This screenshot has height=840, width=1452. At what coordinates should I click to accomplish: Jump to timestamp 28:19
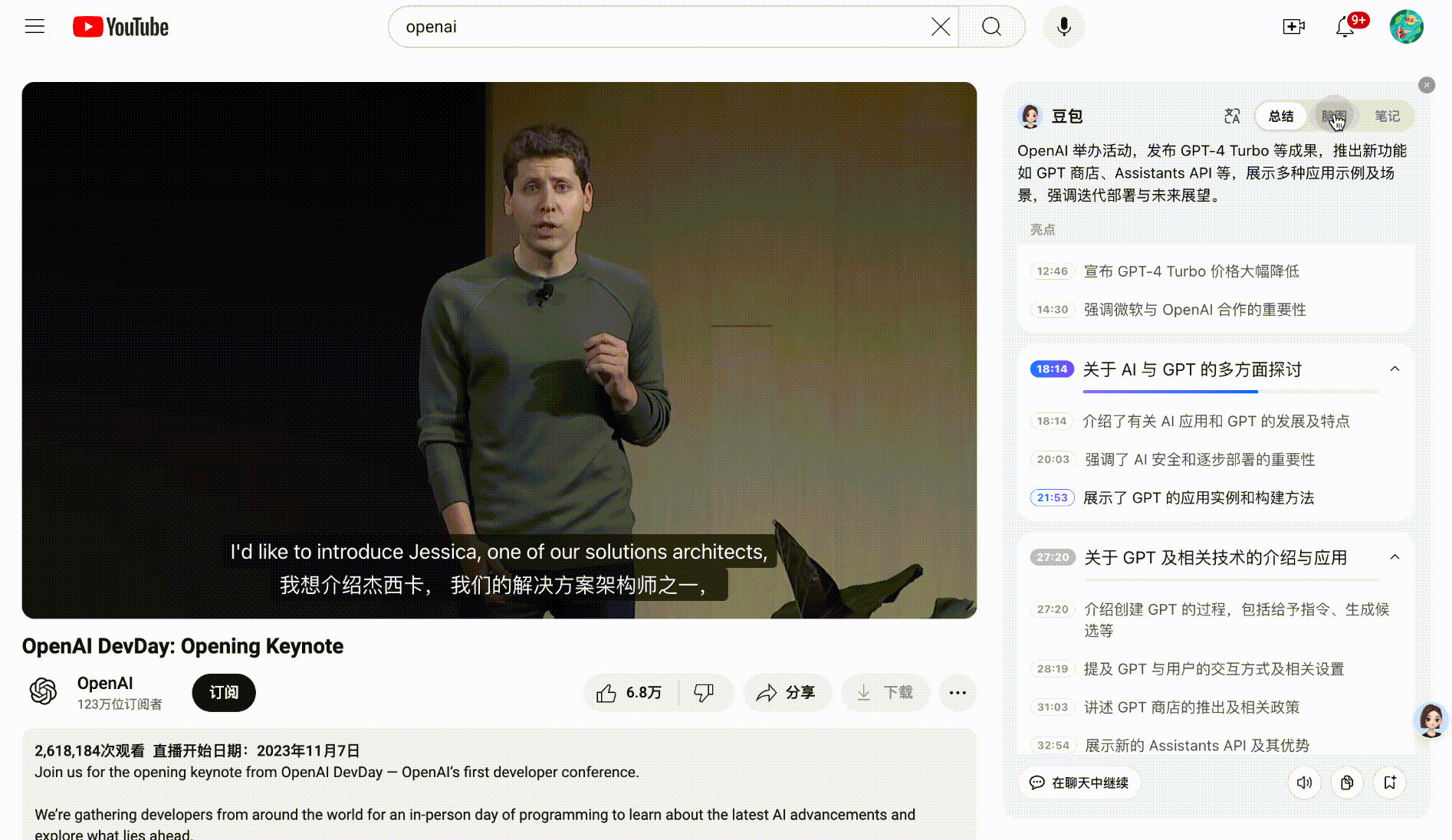coord(1052,669)
